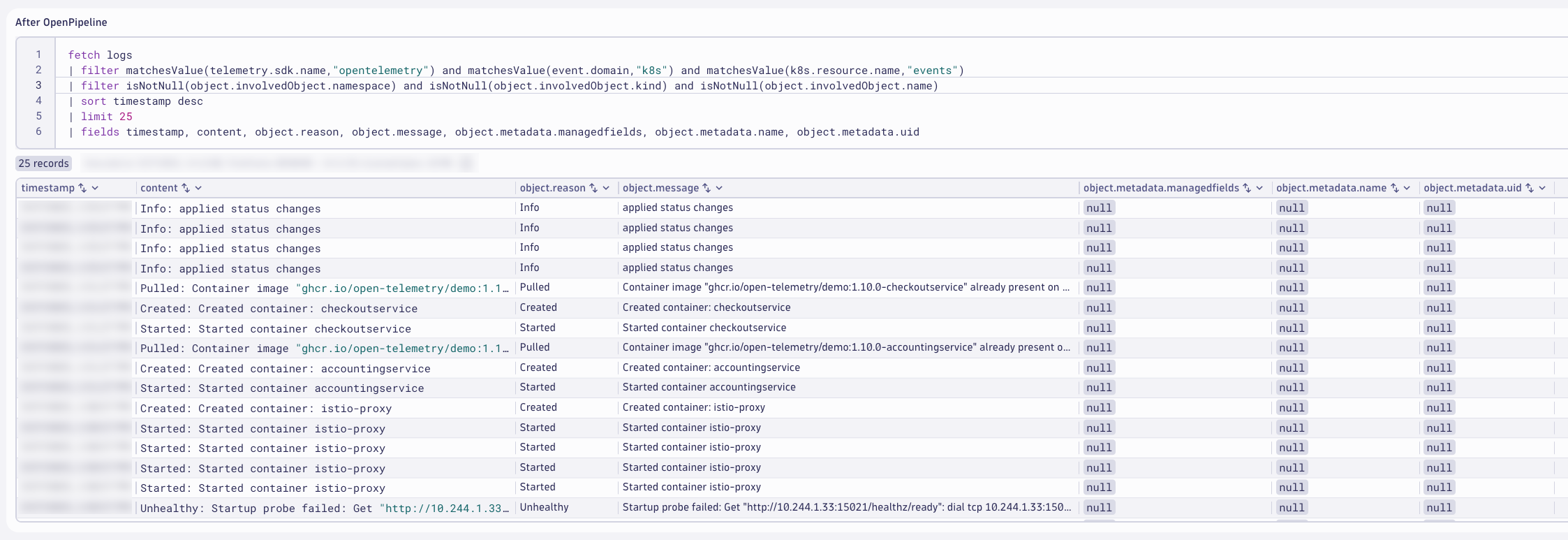The image size is (1568, 540).
Task: Click the sort icon for object.metadata.name
Action: pyautogui.click(x=1395, y=188)
